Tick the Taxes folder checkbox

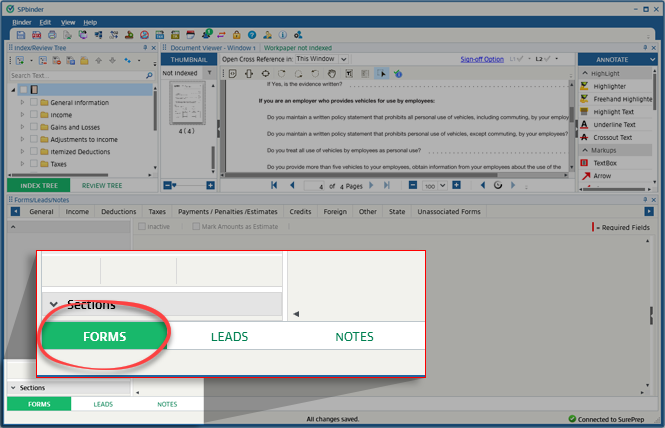[x=34, y=163]
